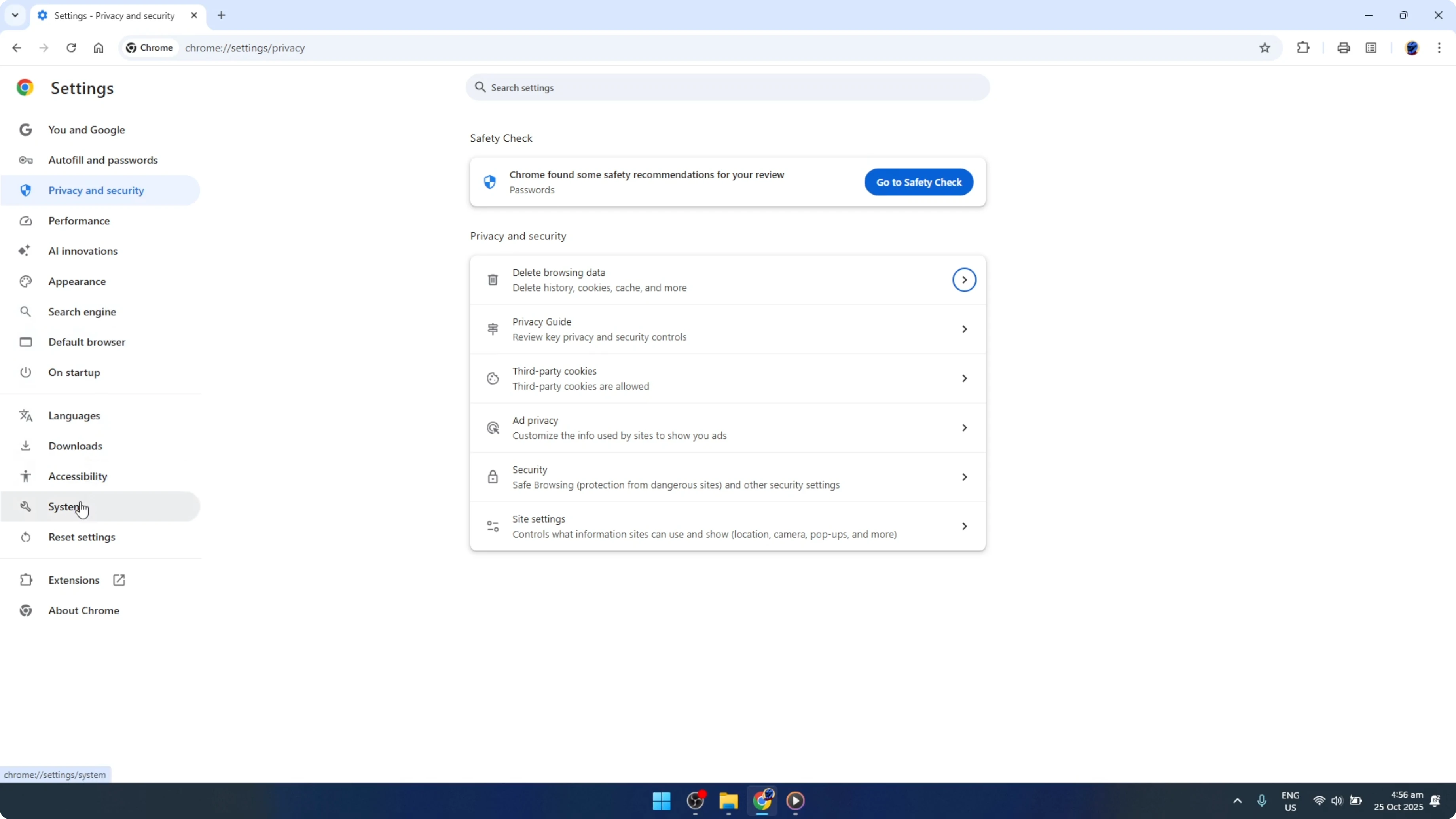Bookmark this page with the star icon
This screenshot has height=819, width=1456.
[1265, 47]
